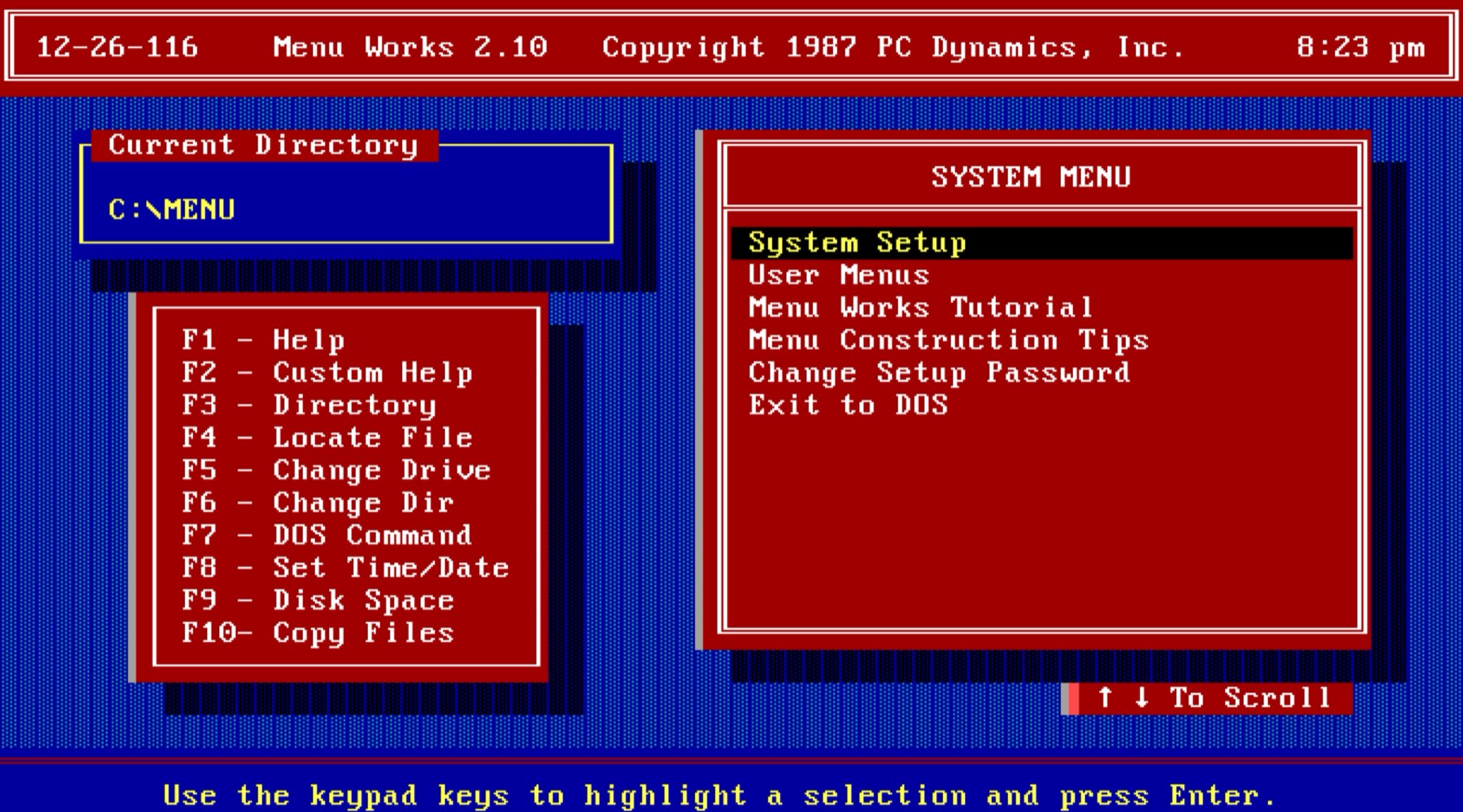Click the SYSTEM MENU title
The height and width of the screenshot is (812, 1463).
1031,177
